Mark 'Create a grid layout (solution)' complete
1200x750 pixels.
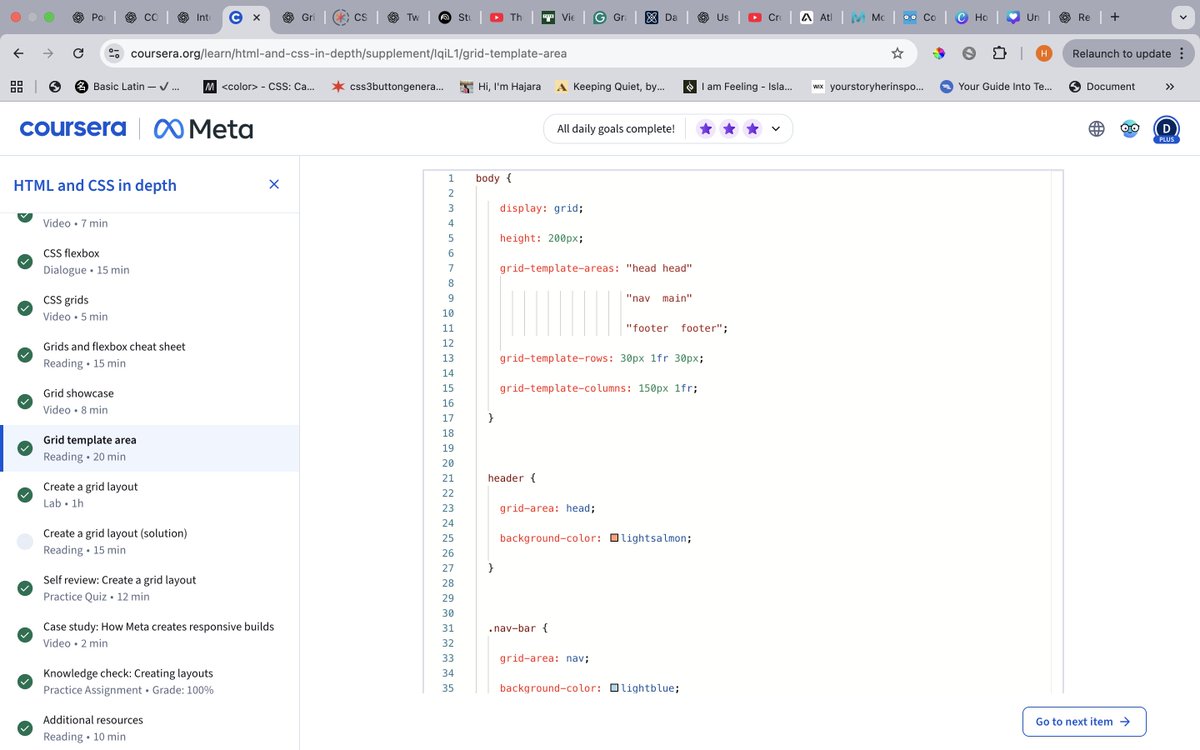[24, 541]
